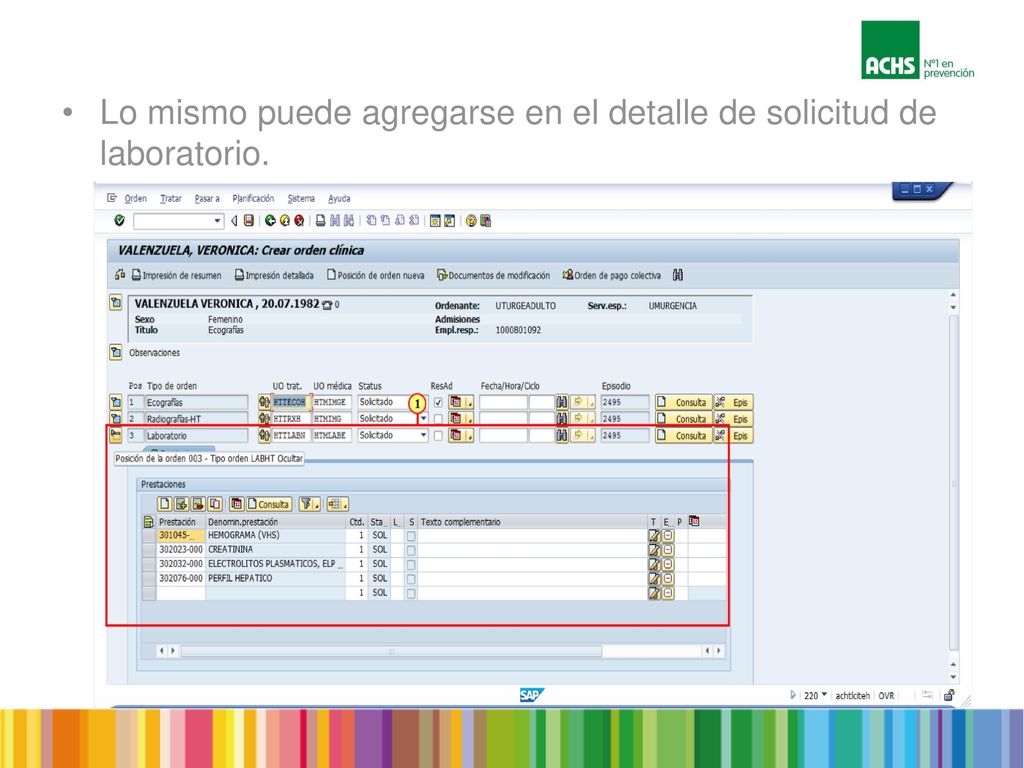Click the red document icon in Radiografías-HT row
The height and width of the screenshot is (768, 1024).
click(455, 418)
